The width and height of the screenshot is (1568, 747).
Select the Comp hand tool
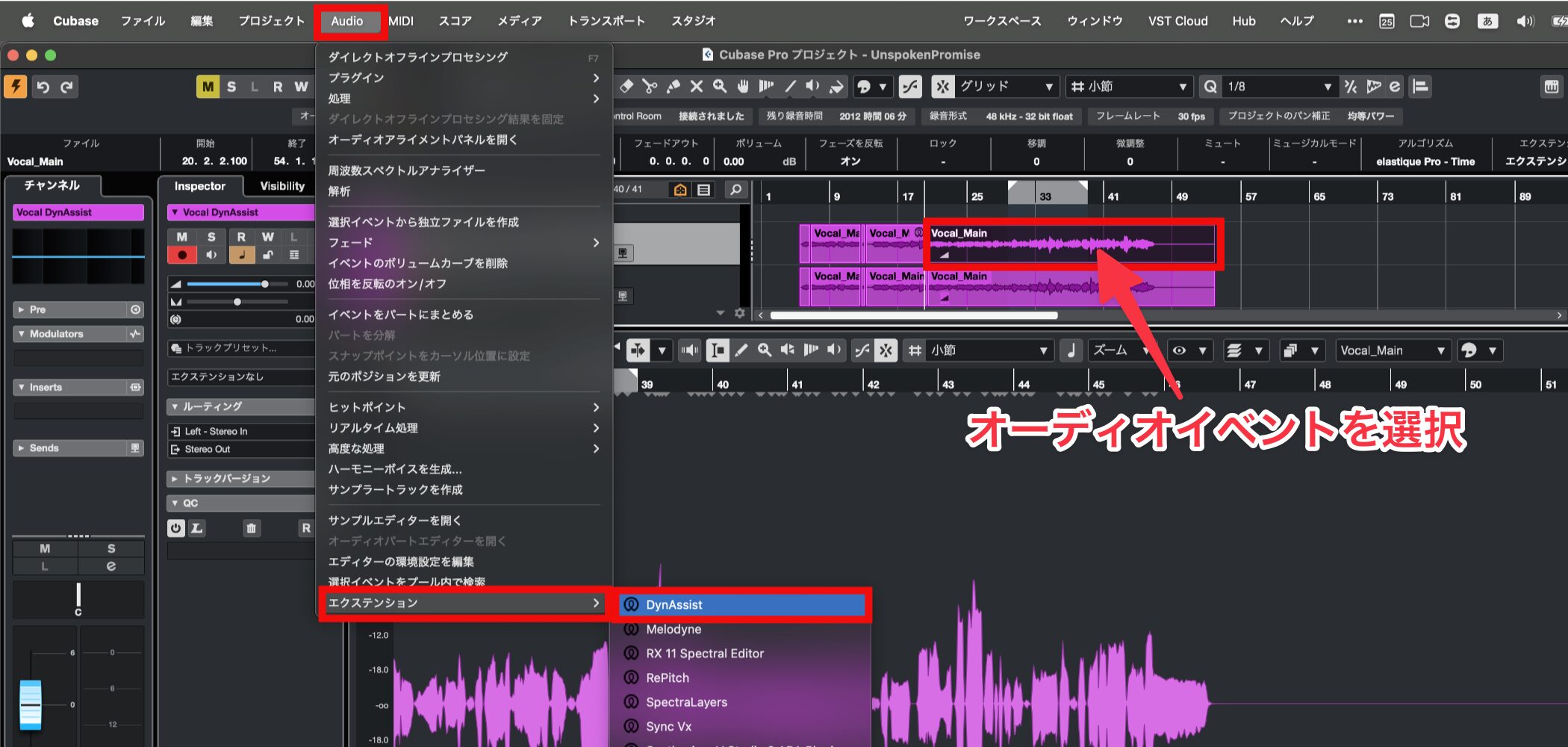tap(743, 87)
